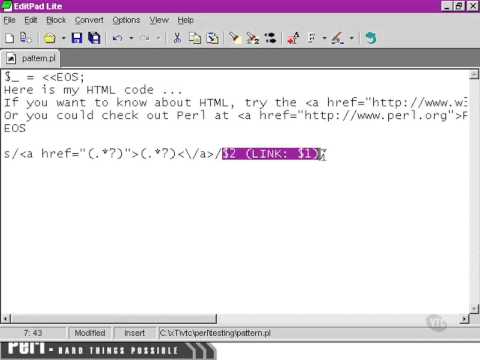Viewport: 480px width, 360px height.
Task: Click the grayed-out Redo icon
Action: tap(145, 38)
